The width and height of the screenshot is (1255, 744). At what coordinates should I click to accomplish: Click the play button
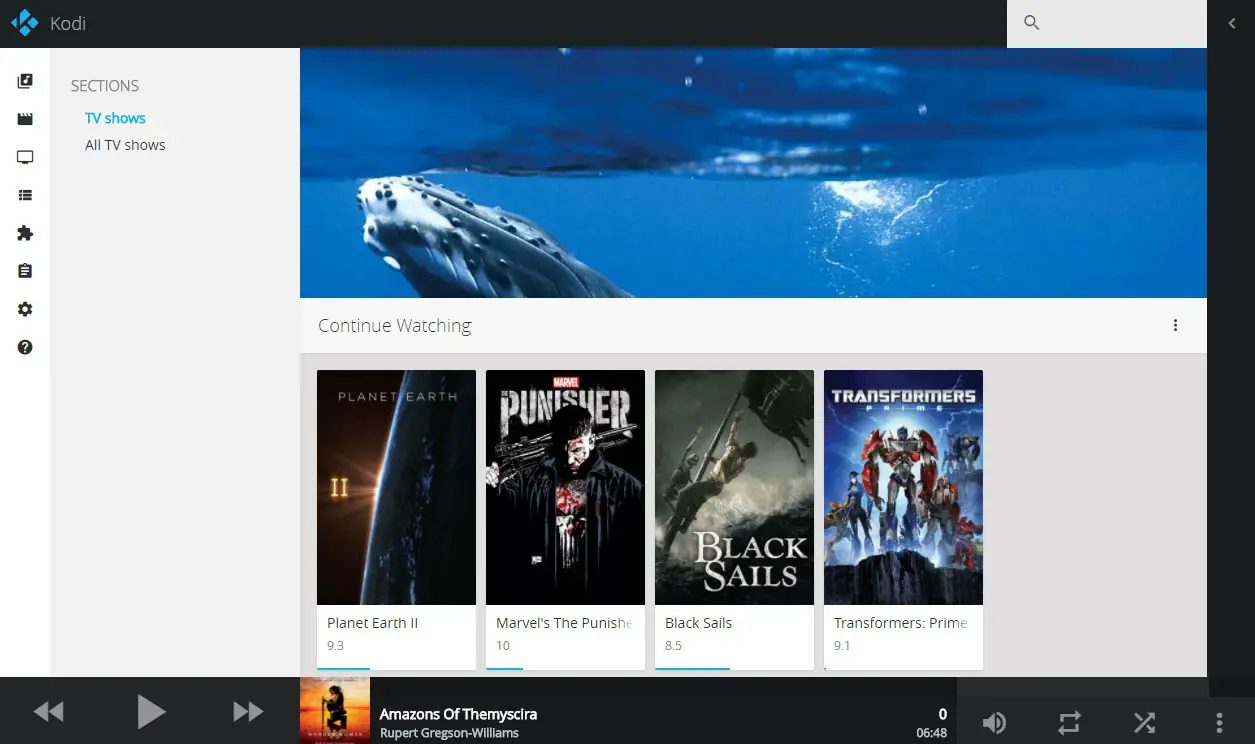tap(150, 711)
